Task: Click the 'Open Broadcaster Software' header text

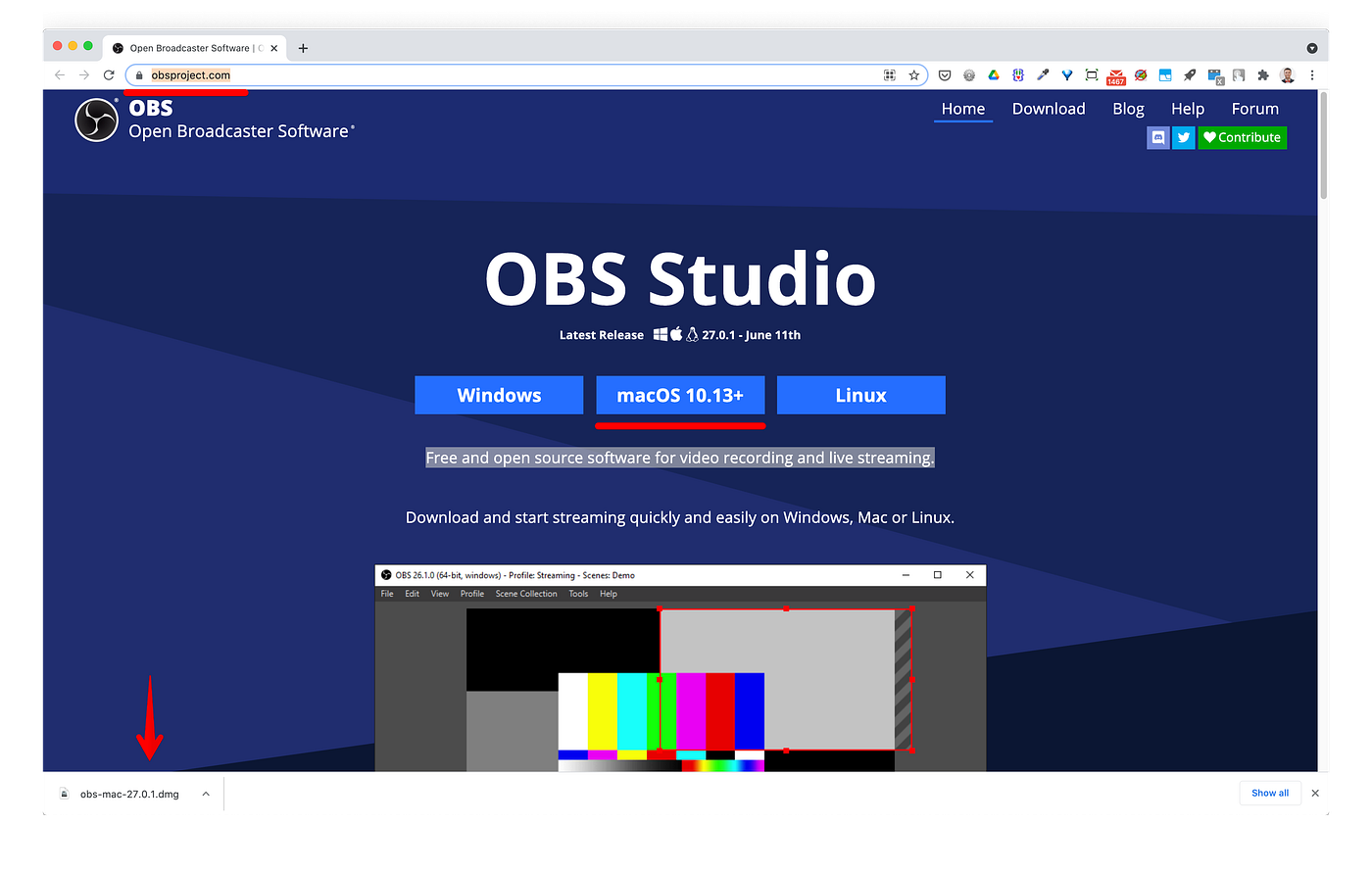Action: click(x=240, y=131)
